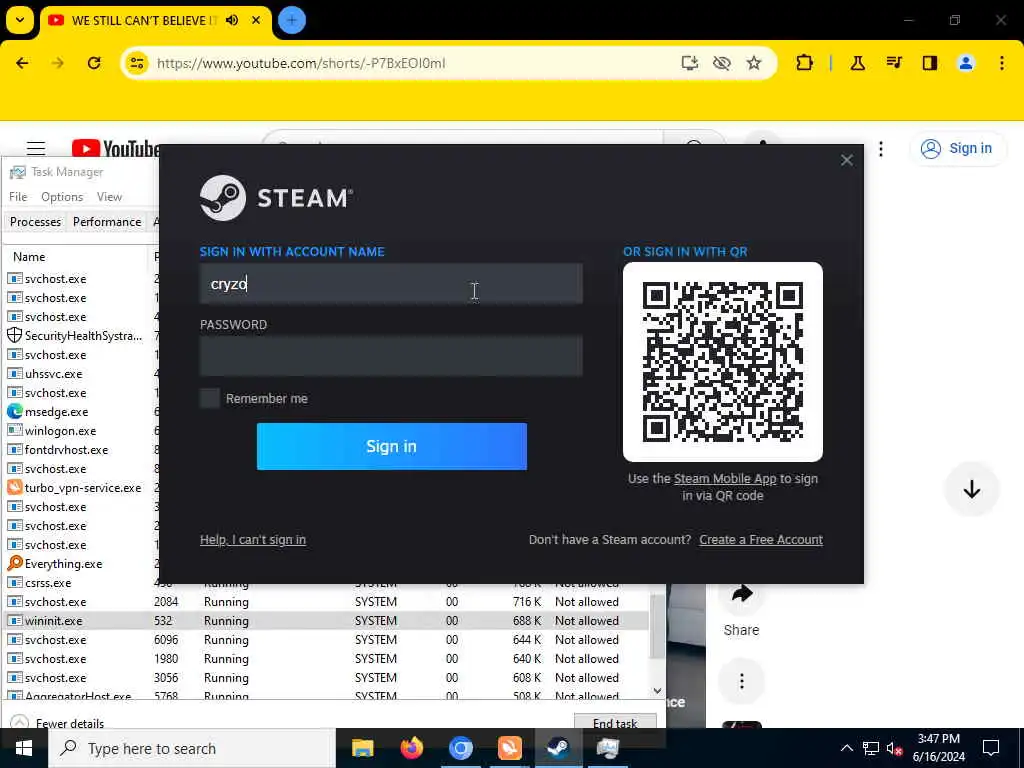Go to YouTube home via the logo
Viewport: 1024px width, 768px height.
pyautogui.click(x=115, y=149)
